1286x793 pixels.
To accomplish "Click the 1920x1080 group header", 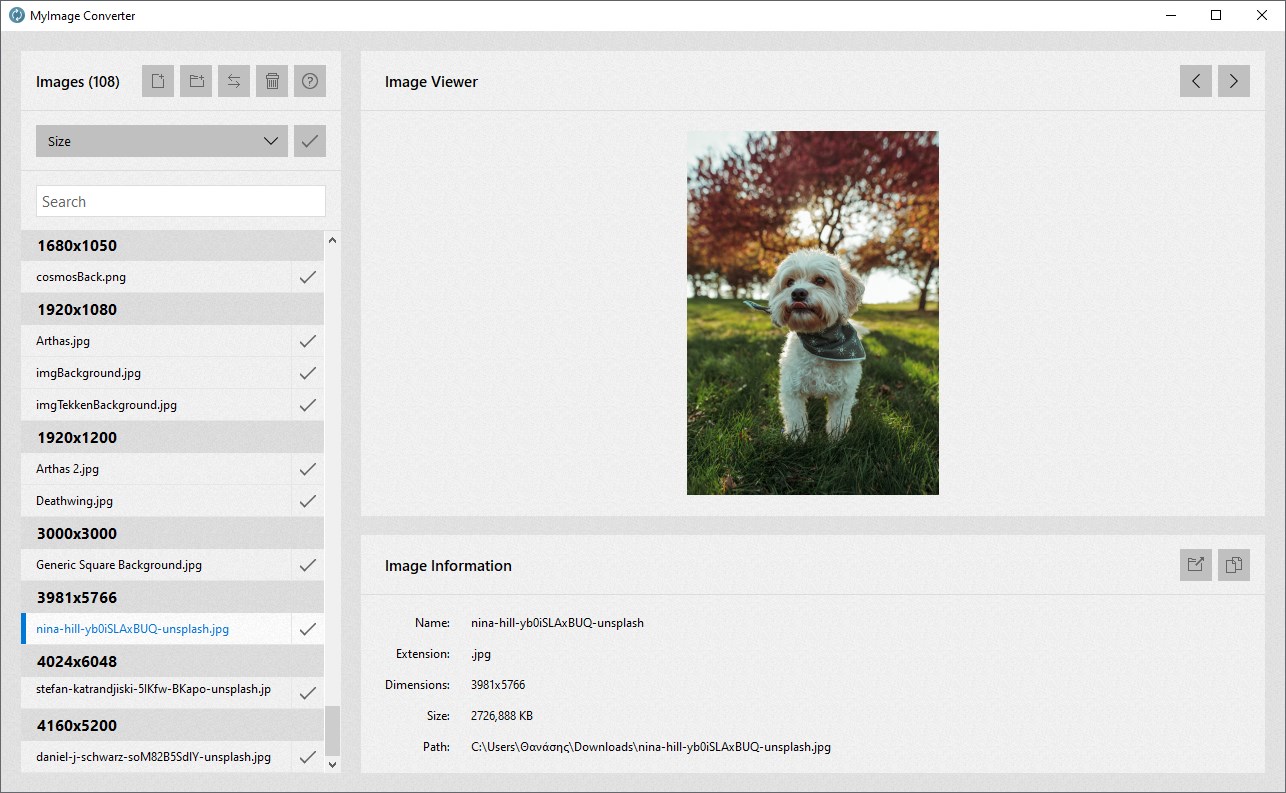I will [173, 309].
